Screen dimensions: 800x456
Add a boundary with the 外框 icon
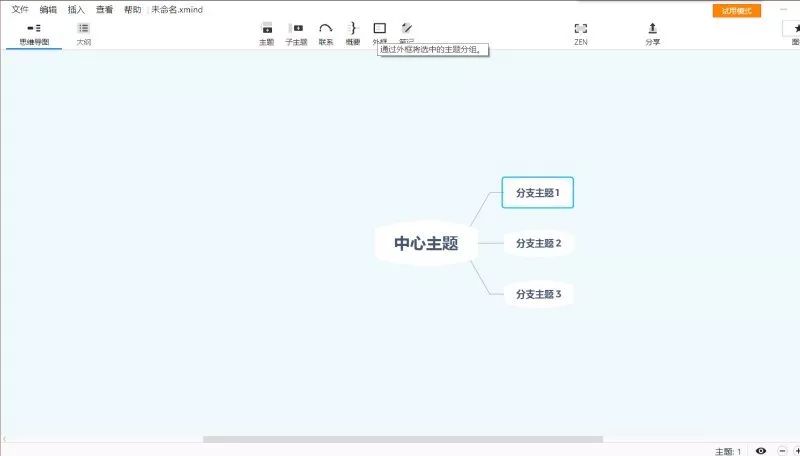(380, 31)
